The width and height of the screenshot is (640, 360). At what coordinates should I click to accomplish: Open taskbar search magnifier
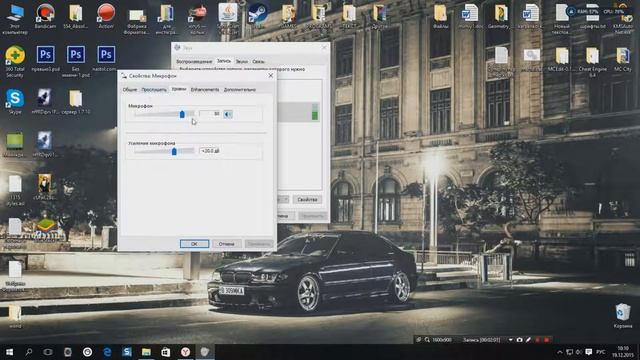29,352
